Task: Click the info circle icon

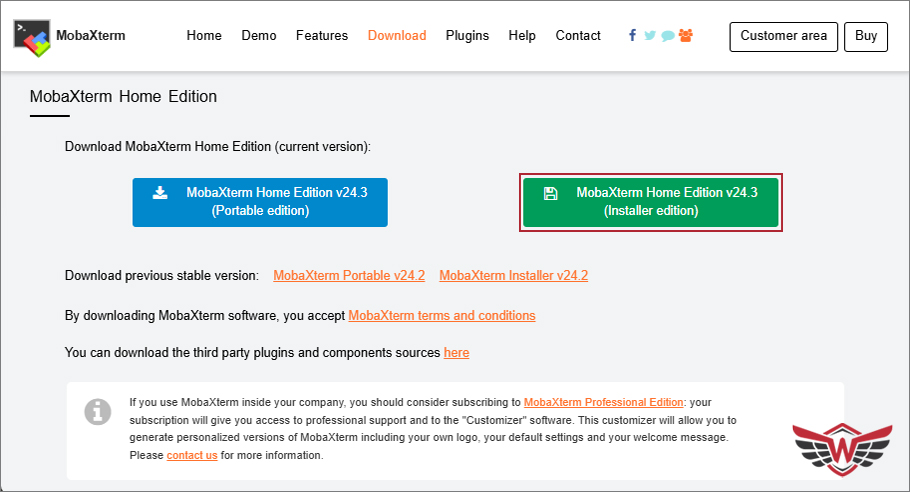Action: click(x=97, y=410)
